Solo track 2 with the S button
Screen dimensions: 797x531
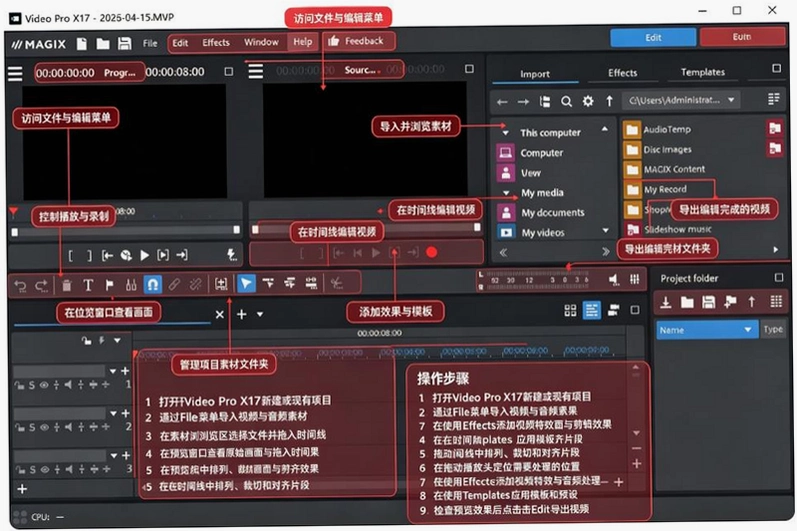(x=32, y=427)
